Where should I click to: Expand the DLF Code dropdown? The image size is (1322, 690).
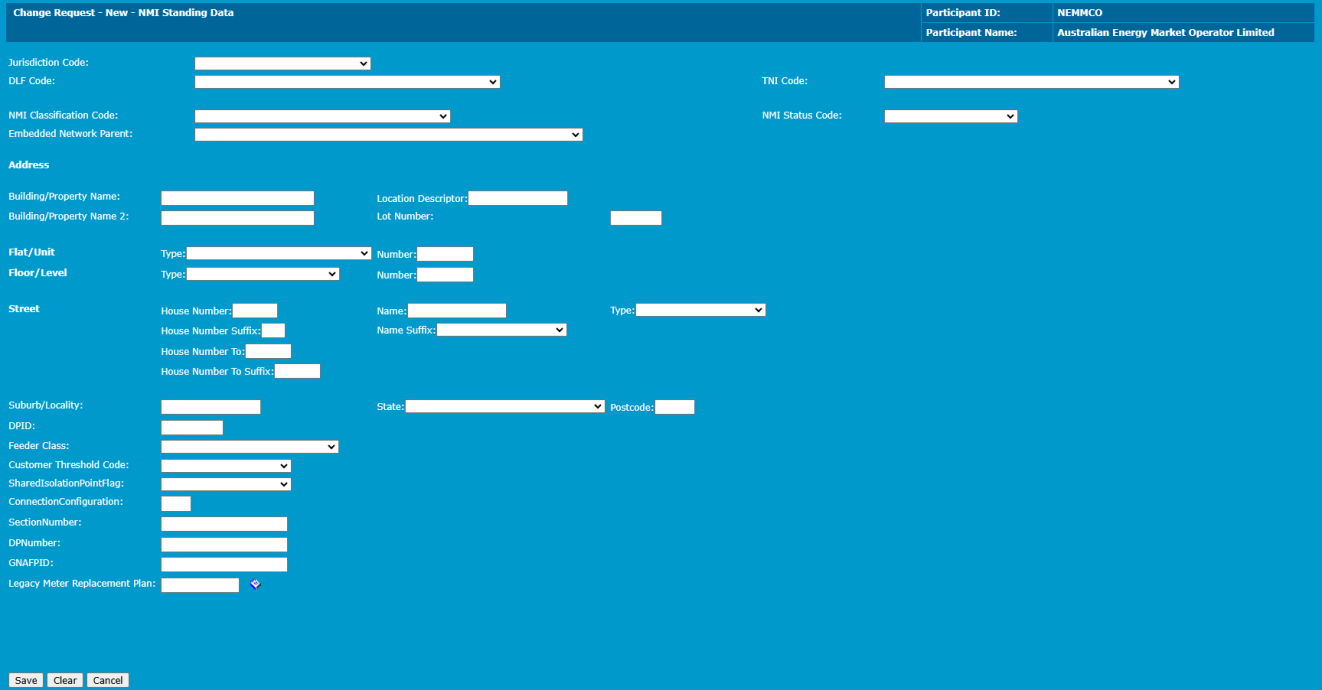[347, 82]
